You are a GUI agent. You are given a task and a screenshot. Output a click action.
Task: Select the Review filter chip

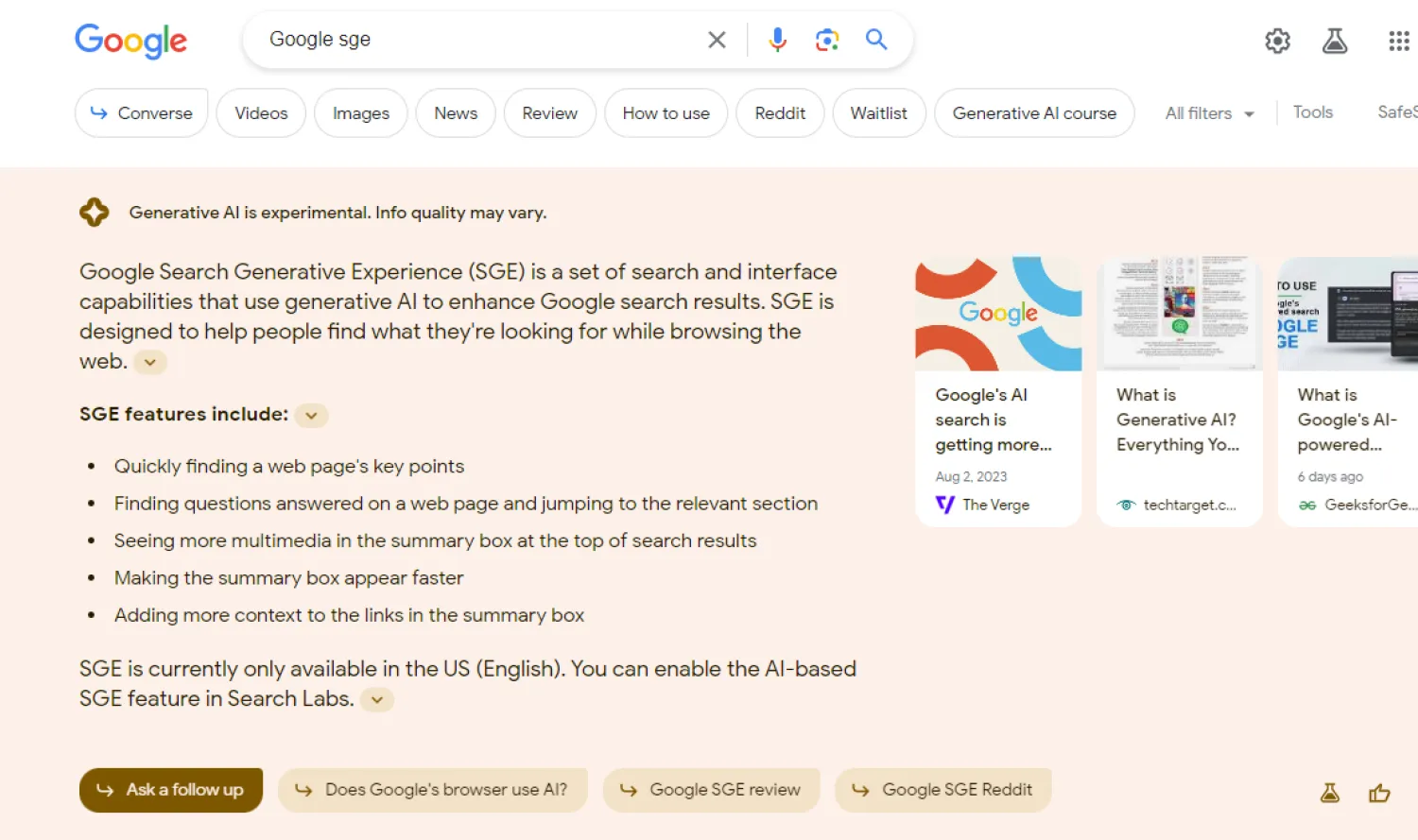tap(549, 113)
